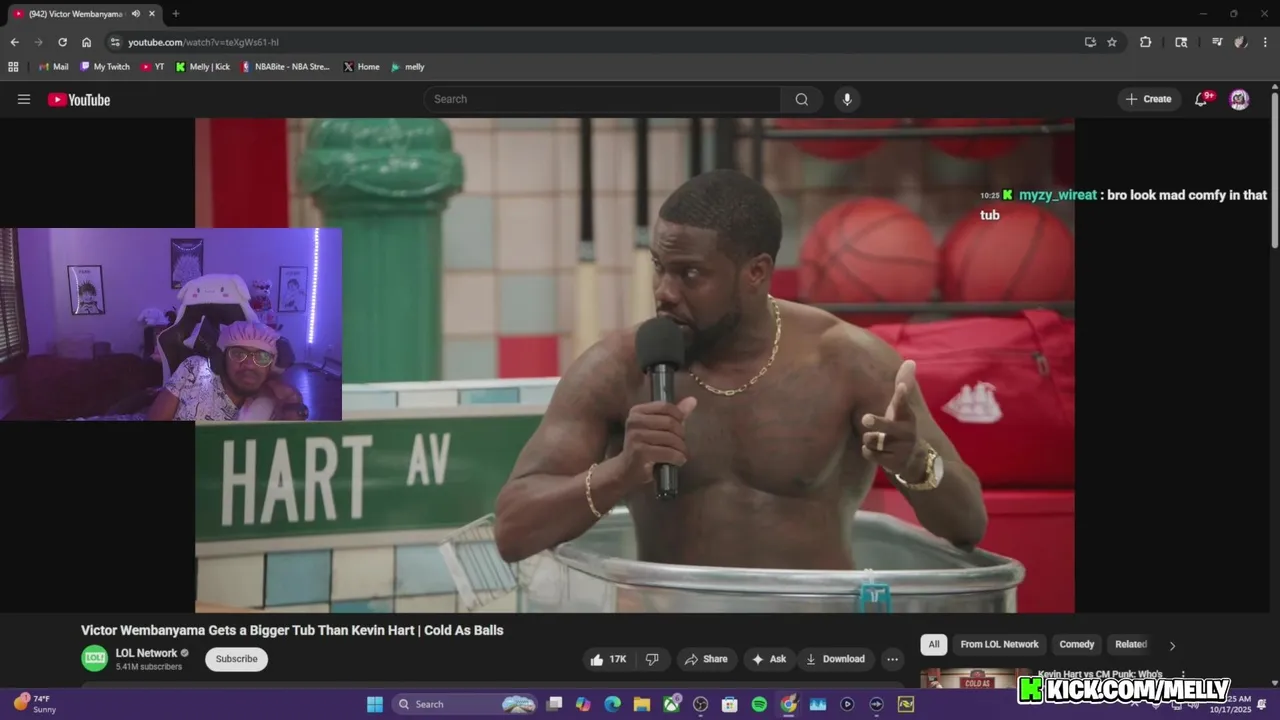Open Chrome's three-dot menu
Image resolution: width=1280 pixels, height=720 pixels.
pyautogui.click(x=1265, y=42)
